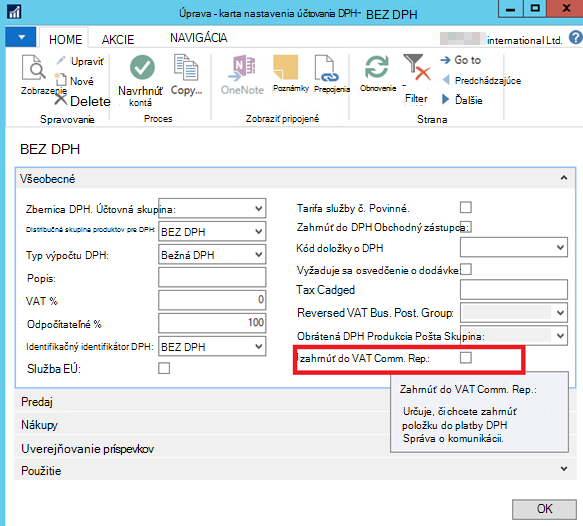Go to Predchádzajúce previous record

[447, 80]
